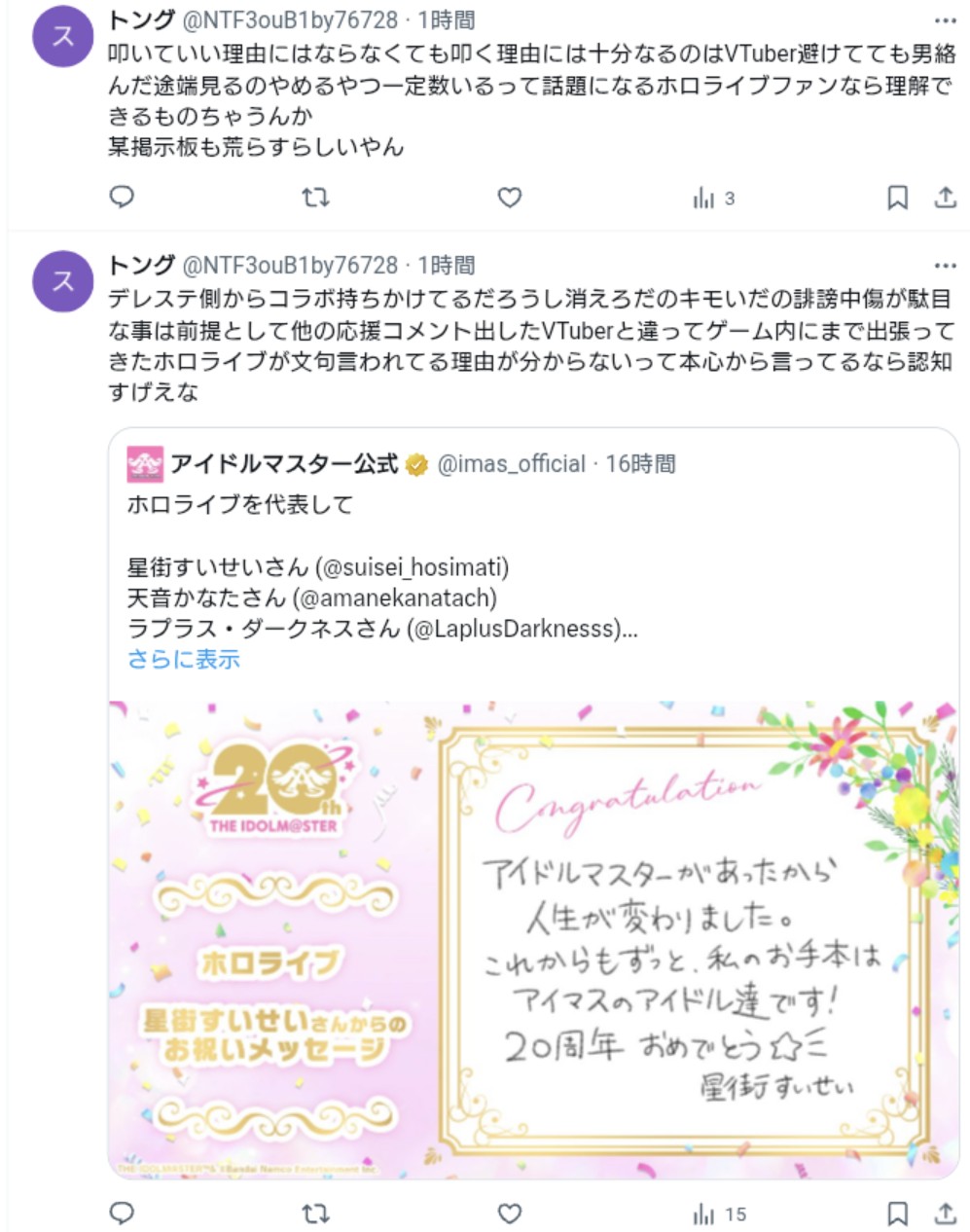Viewport: 970px width, 1232px height.
Task: Share the second tweet
Action: (x=945, y=1214)
